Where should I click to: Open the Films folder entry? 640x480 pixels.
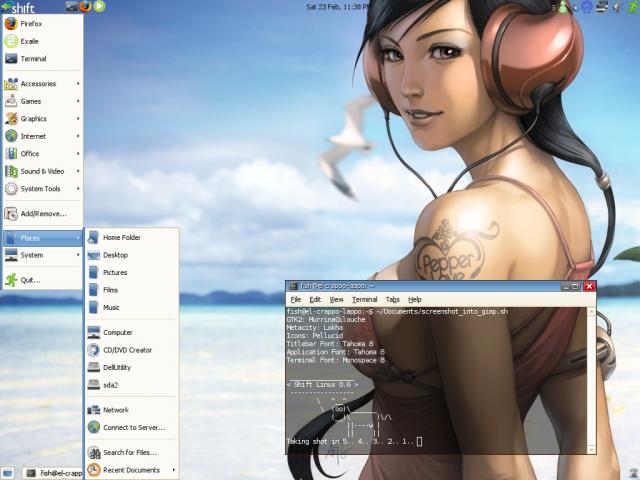click(x=132, y=290)
